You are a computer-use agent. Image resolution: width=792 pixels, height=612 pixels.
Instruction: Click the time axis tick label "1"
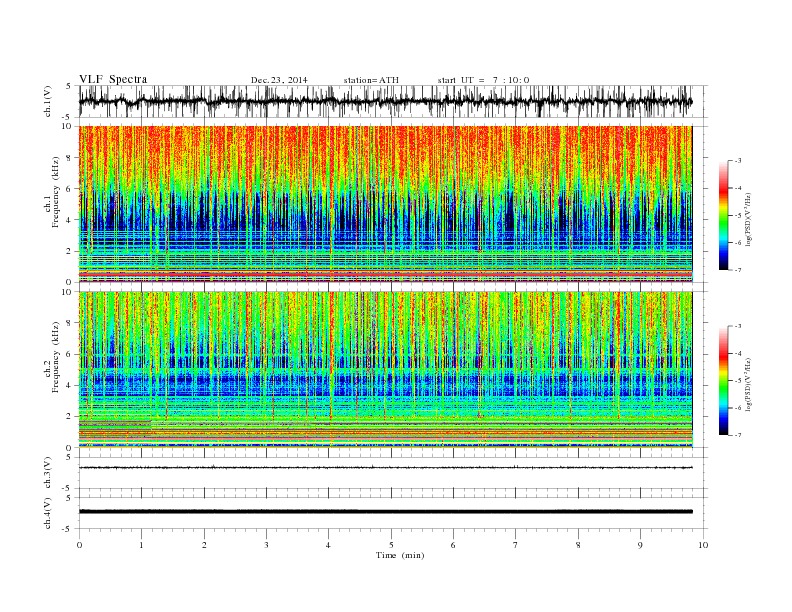tap(141, 545)
